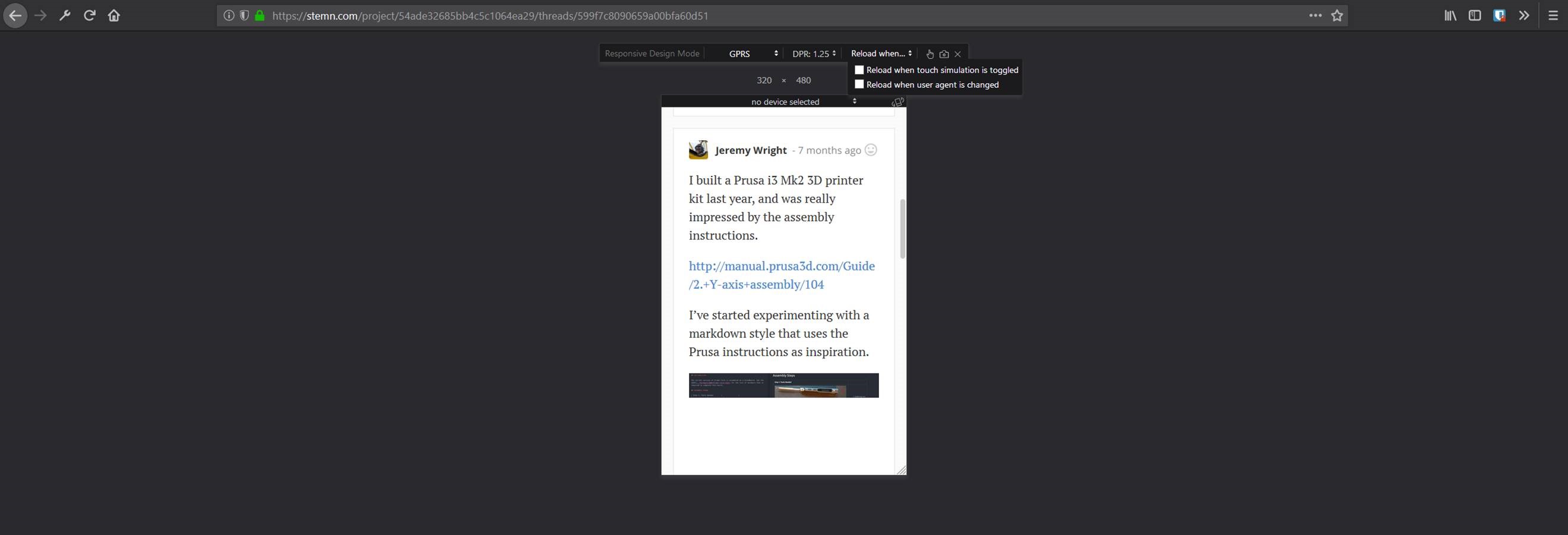Open the 'no device selected' dropdown
Viewport: 1568px width, 535px height.
(785, 102)
